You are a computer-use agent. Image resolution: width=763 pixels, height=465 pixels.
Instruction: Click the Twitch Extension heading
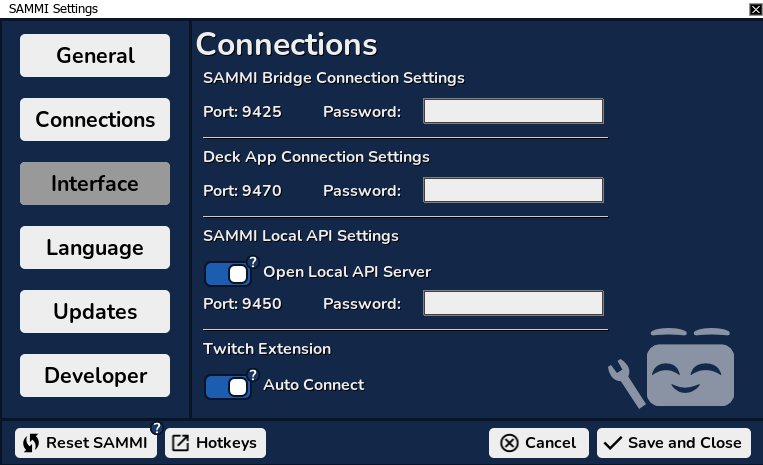267,349
